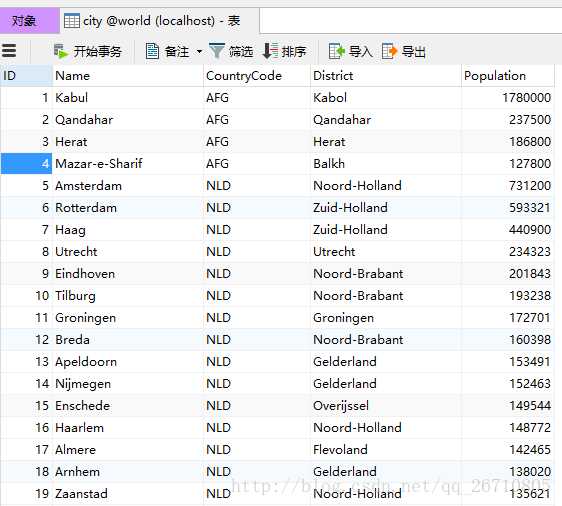Select the Balkh district cell

pyautogui.click(x=386, y=163)
